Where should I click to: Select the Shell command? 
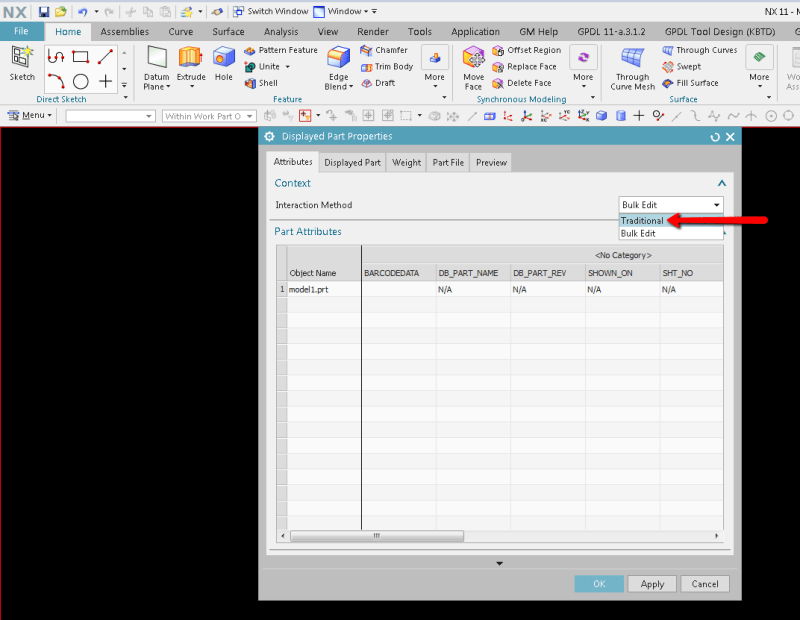pos(261,83)
